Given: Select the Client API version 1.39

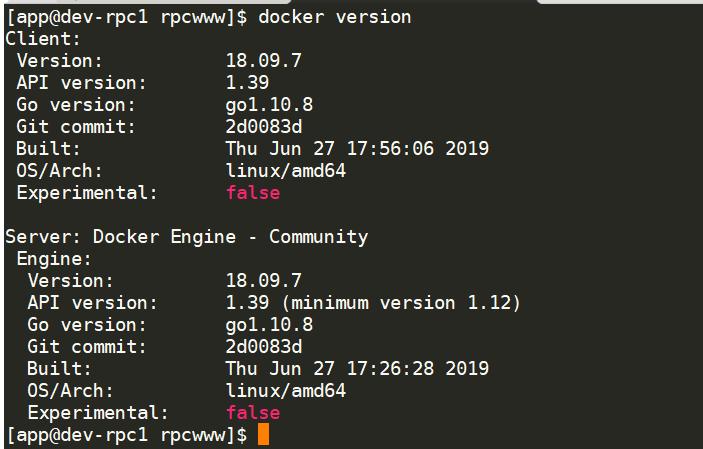Looking at the screenshot, I should point(247,83).
